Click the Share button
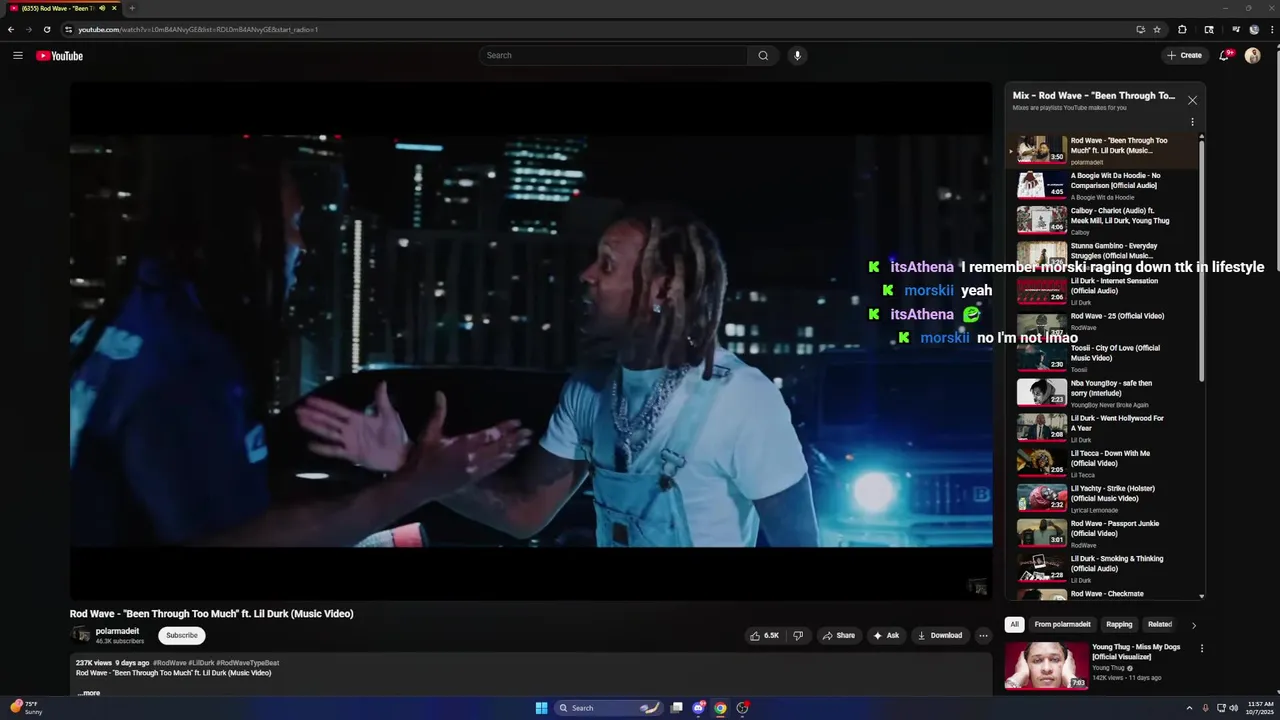The width and height of the screenshot is (1280, 720). pos(838,636)
